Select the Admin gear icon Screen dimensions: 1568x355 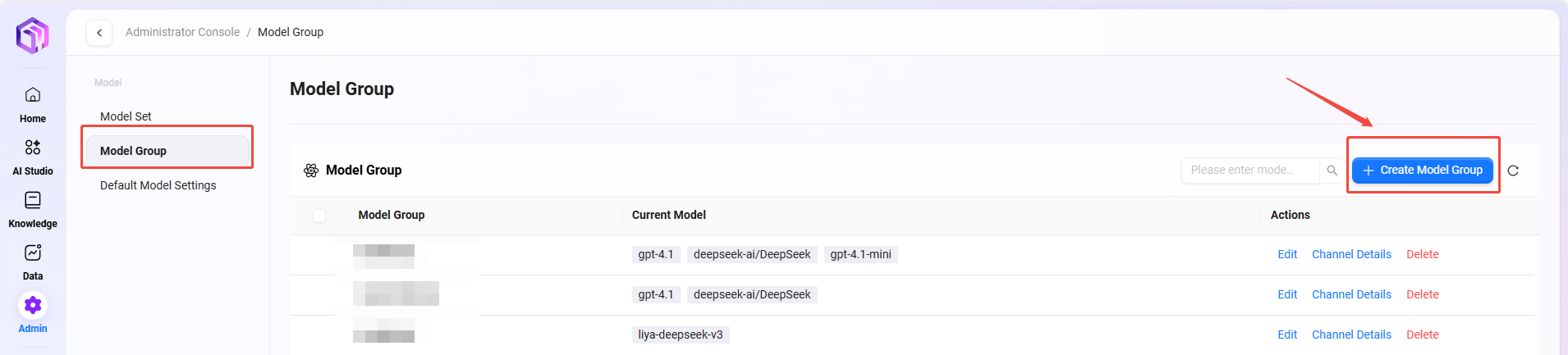(x=33, y=306)
